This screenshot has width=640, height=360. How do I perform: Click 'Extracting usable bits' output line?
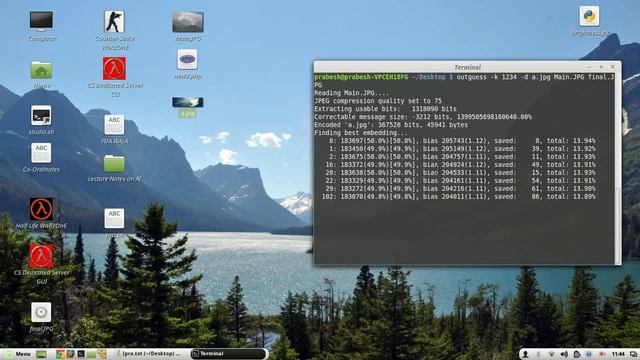point(385,109)
